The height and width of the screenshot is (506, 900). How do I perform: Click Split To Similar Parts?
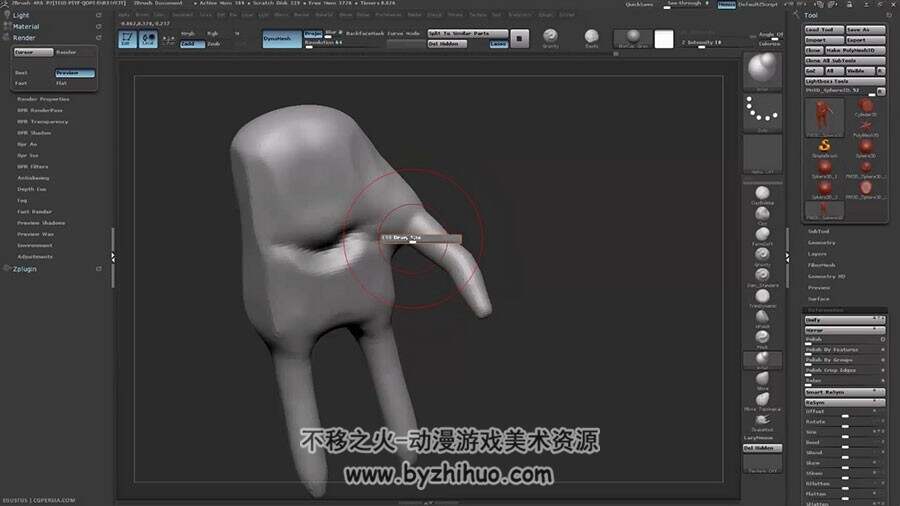[467, 33]
